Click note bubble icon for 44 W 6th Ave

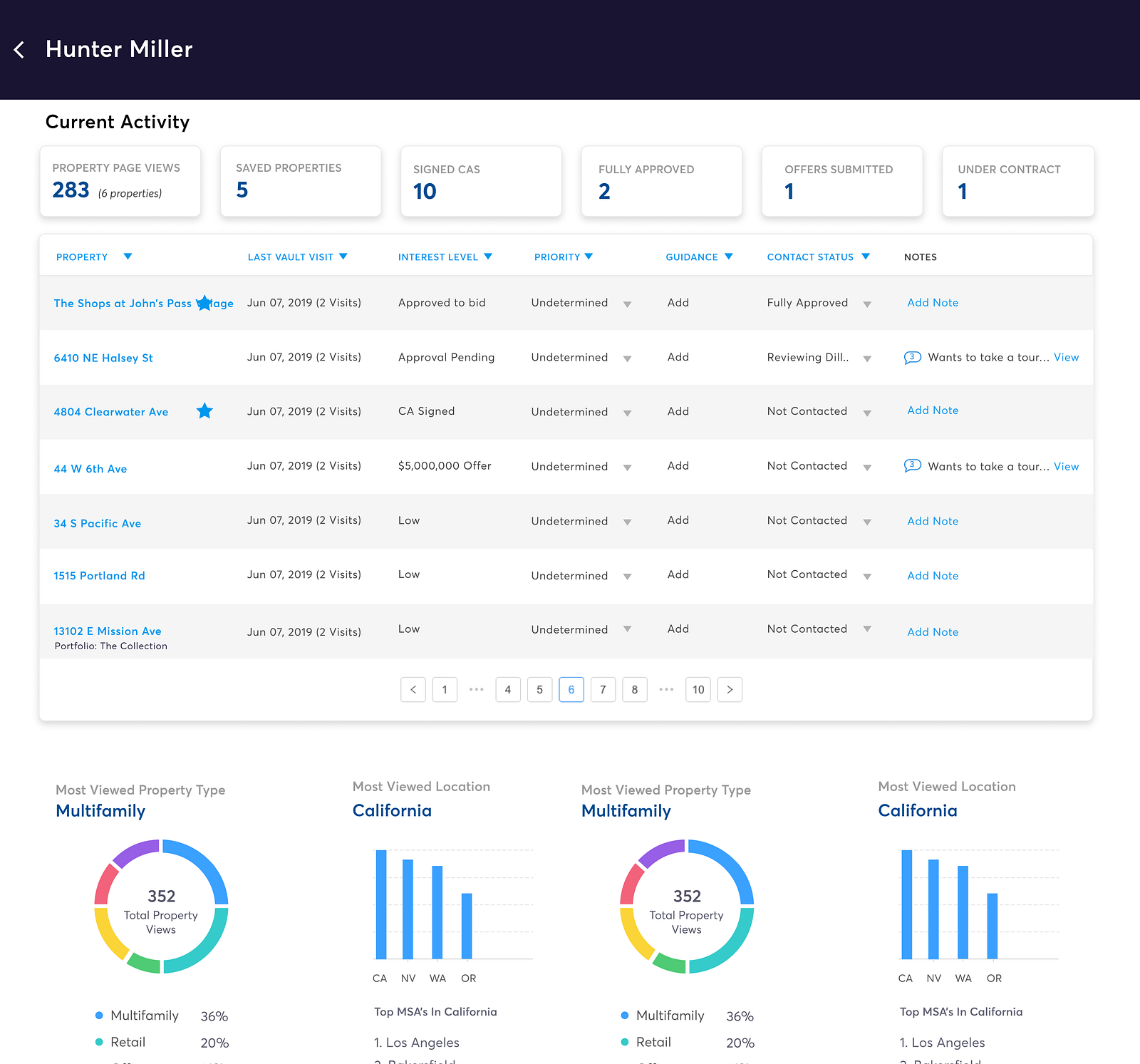pyautogui.click(x=912, y=466)
